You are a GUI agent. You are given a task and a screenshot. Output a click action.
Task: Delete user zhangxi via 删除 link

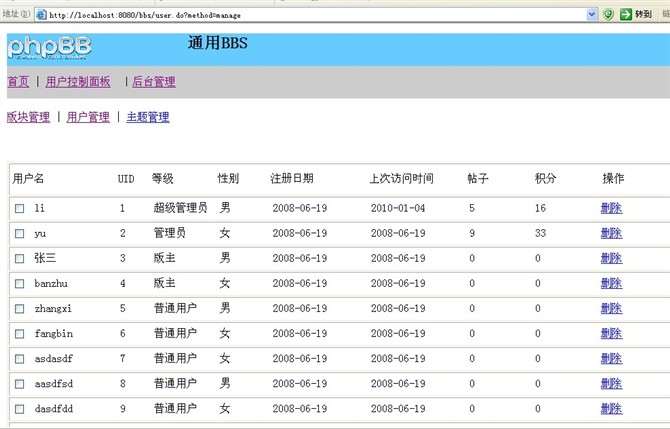[611, 308]
